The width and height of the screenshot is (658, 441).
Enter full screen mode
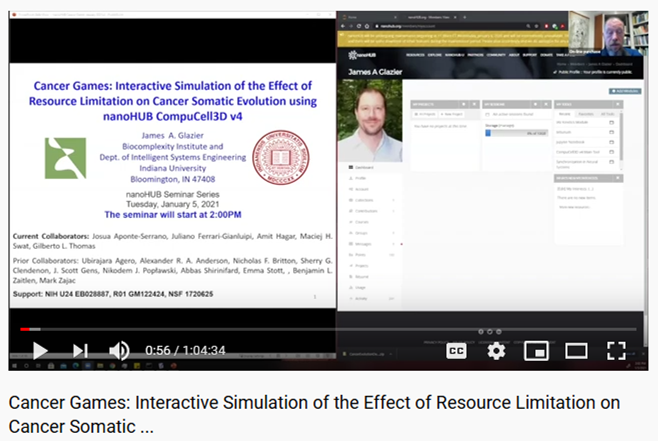[x=616, y=350]
